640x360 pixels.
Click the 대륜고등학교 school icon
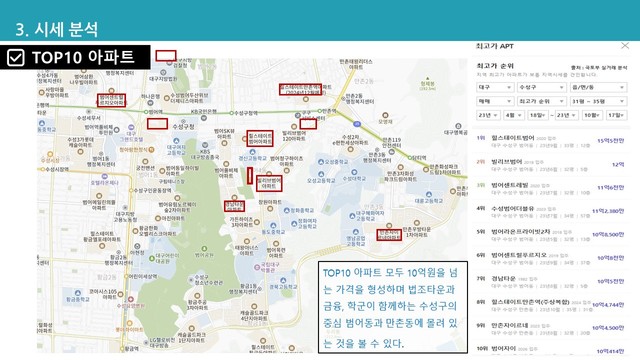point(429,195)
